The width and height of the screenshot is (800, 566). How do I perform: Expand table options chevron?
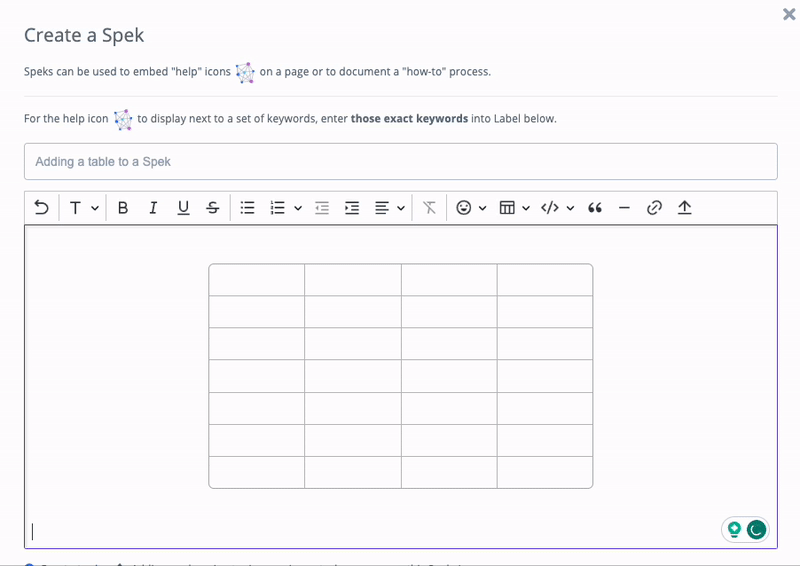pos(526,208)
